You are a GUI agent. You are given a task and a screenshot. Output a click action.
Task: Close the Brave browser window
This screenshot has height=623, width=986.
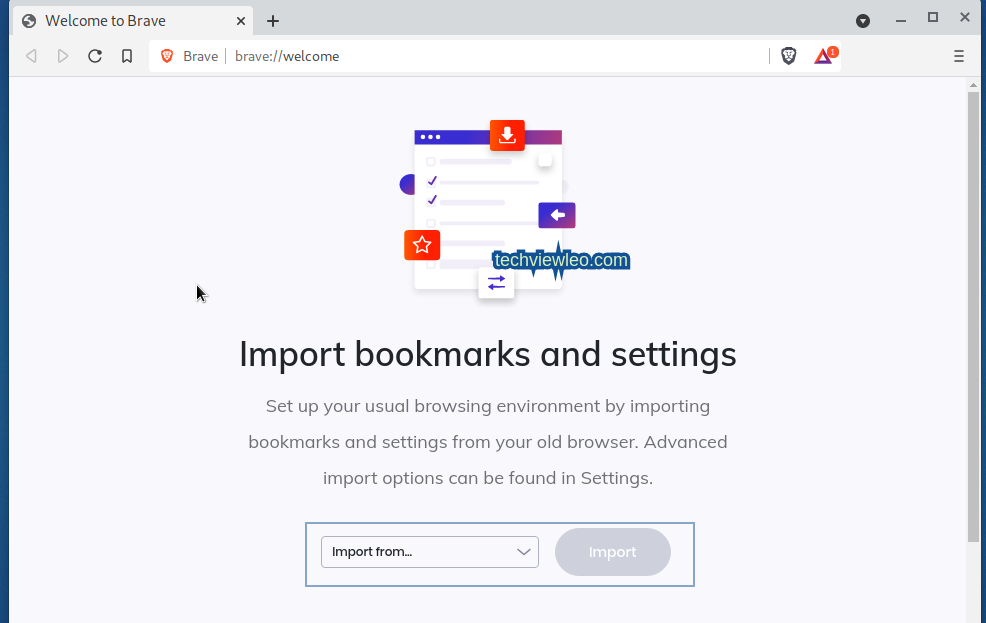coord(965,18)
